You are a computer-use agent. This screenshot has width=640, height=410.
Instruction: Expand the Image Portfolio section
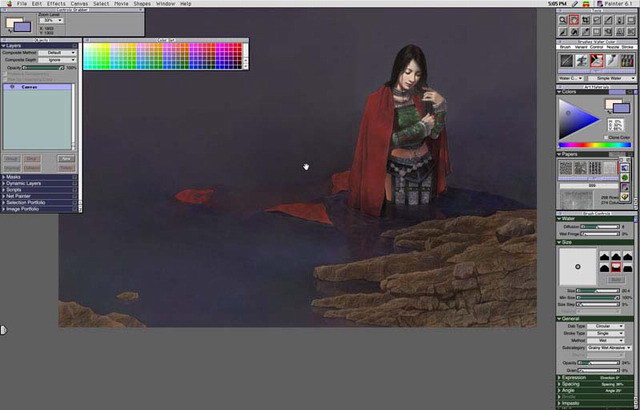[x=4, y=209]
